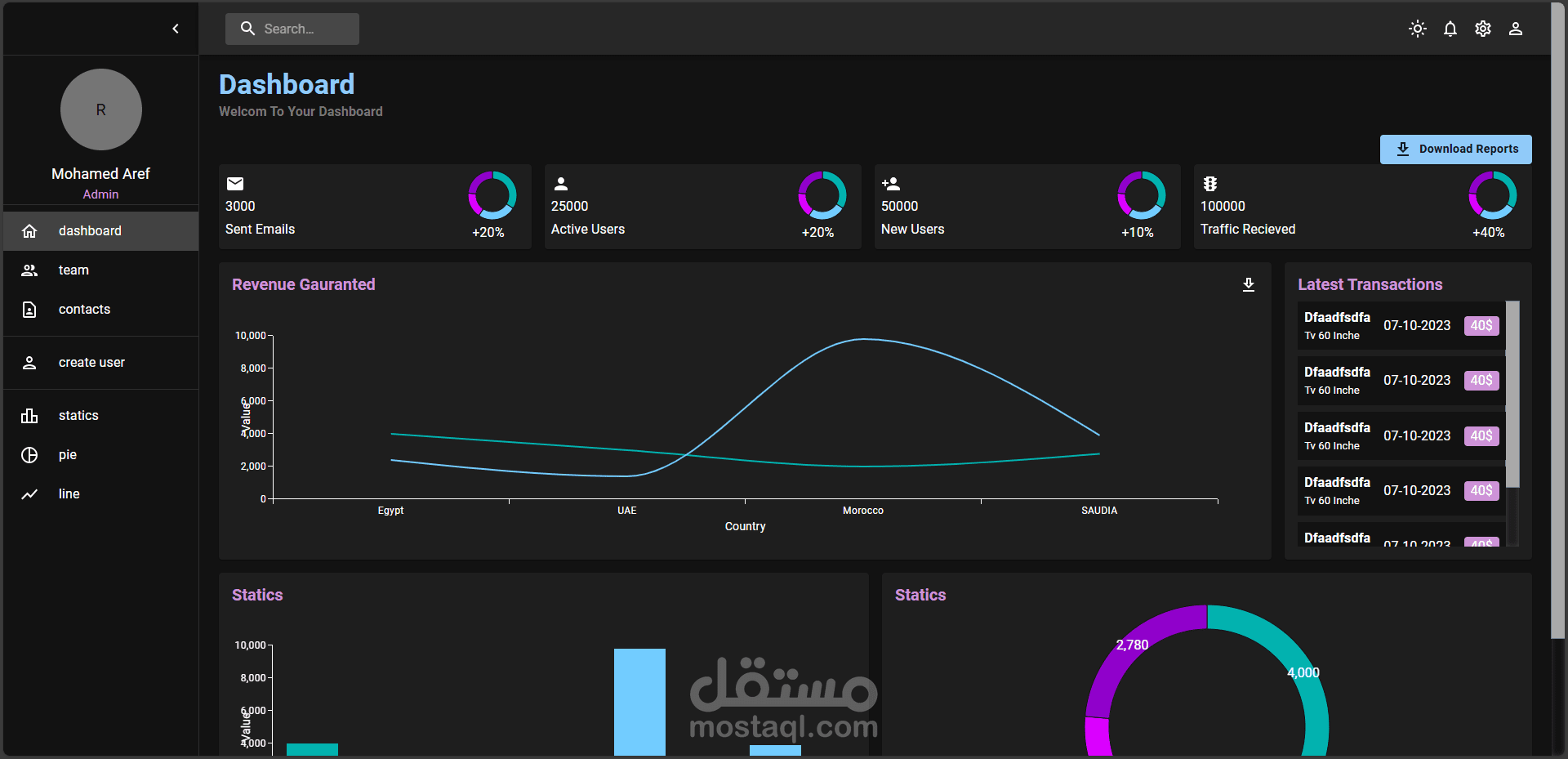Open the user profile icon in top bar

click(1516, 29)
